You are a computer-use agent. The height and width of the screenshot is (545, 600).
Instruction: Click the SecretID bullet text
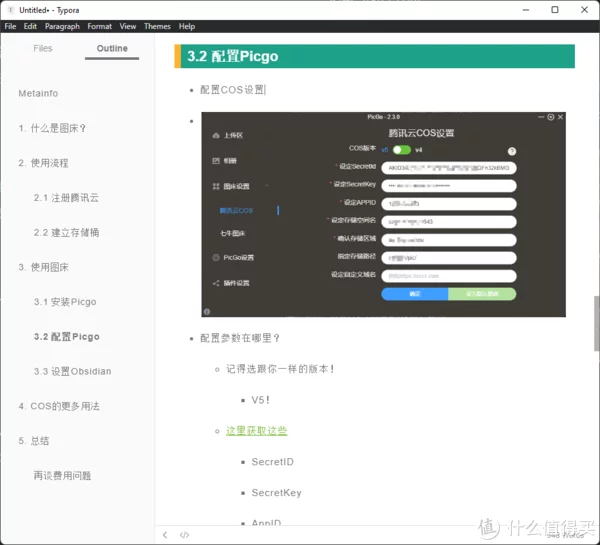tap(272, 462)
